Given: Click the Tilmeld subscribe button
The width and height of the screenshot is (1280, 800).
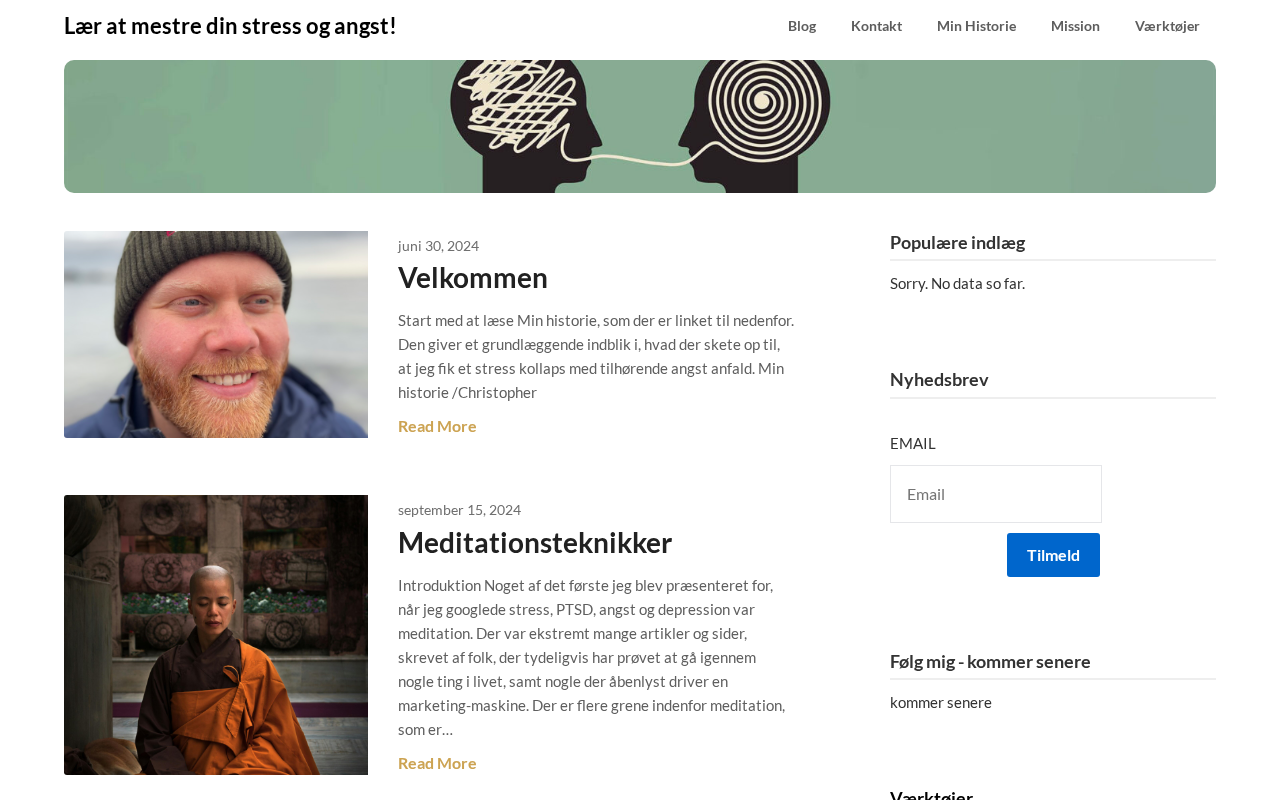Looking at the screenshot, I should [x=1053, y=555].
